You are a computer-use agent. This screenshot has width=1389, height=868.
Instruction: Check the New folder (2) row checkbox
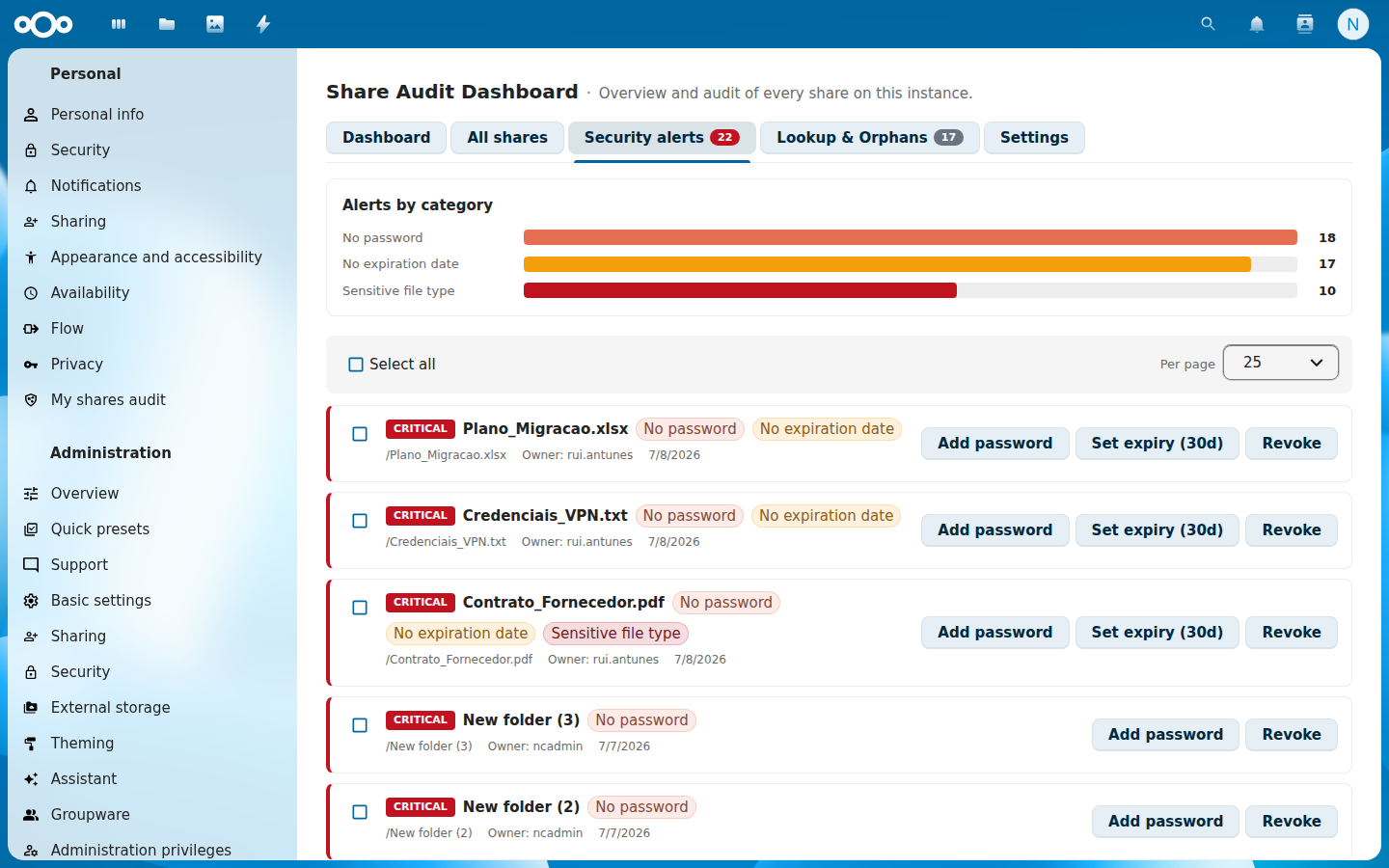click(x=360, y=812)
